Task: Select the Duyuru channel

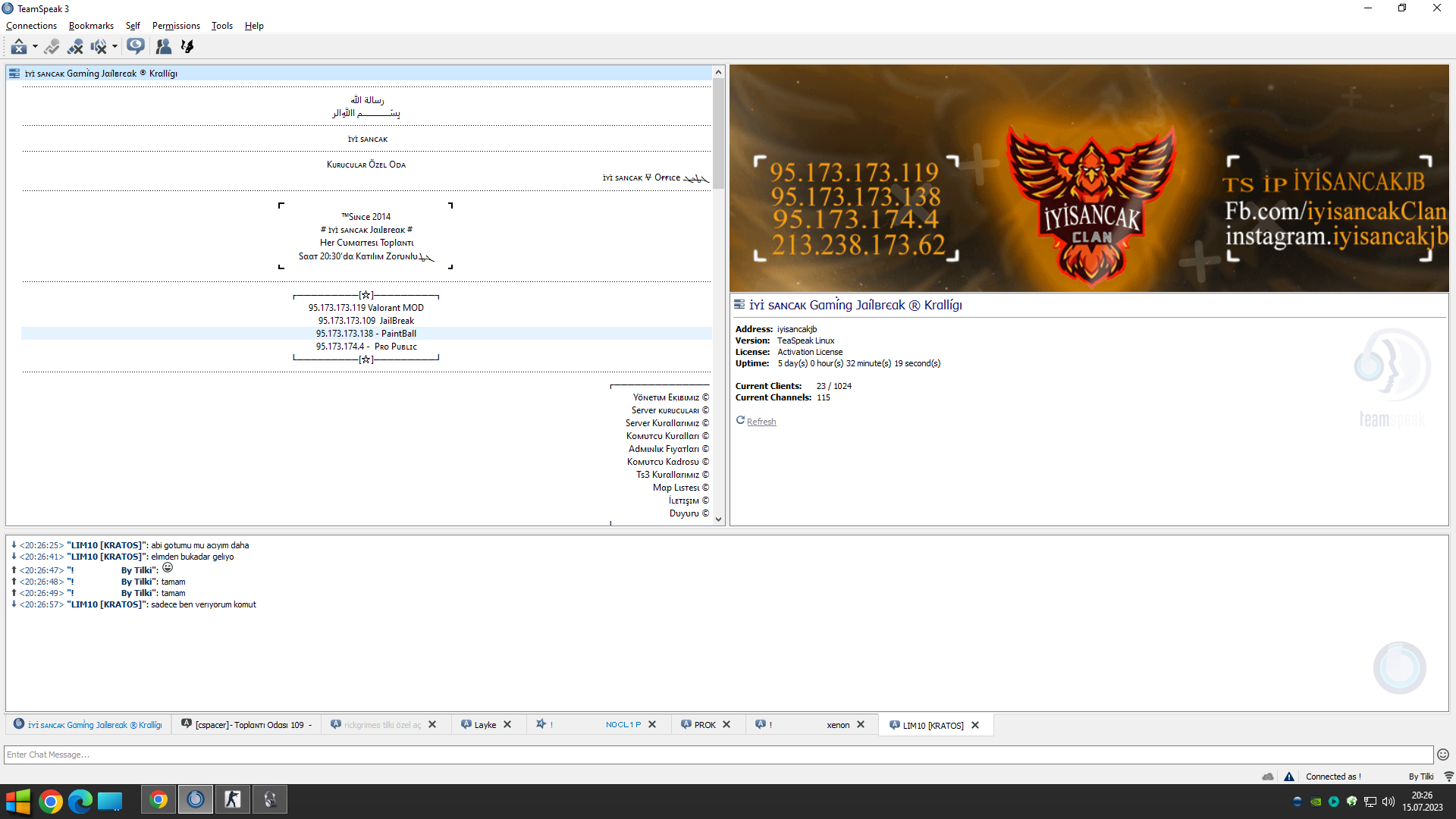Action: pos(366,513)
